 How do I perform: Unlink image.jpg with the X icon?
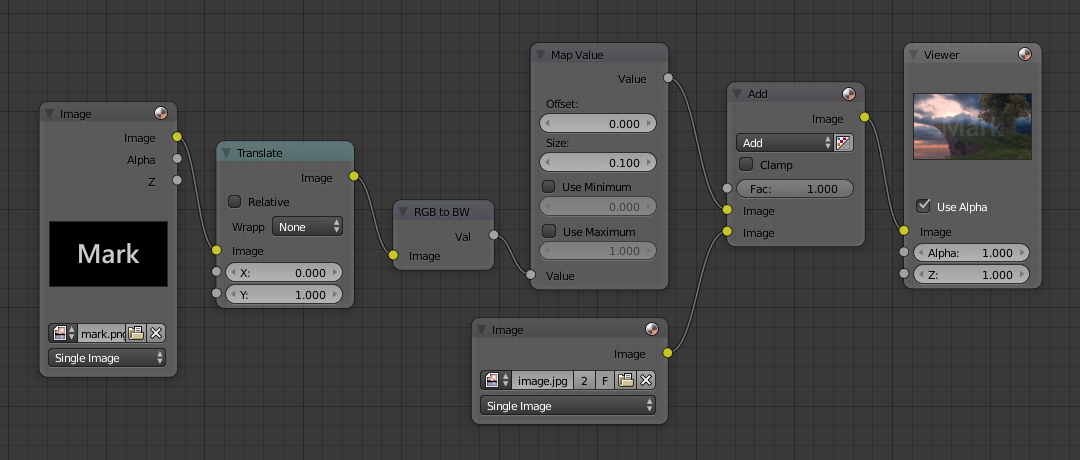(x=645, y=380)
